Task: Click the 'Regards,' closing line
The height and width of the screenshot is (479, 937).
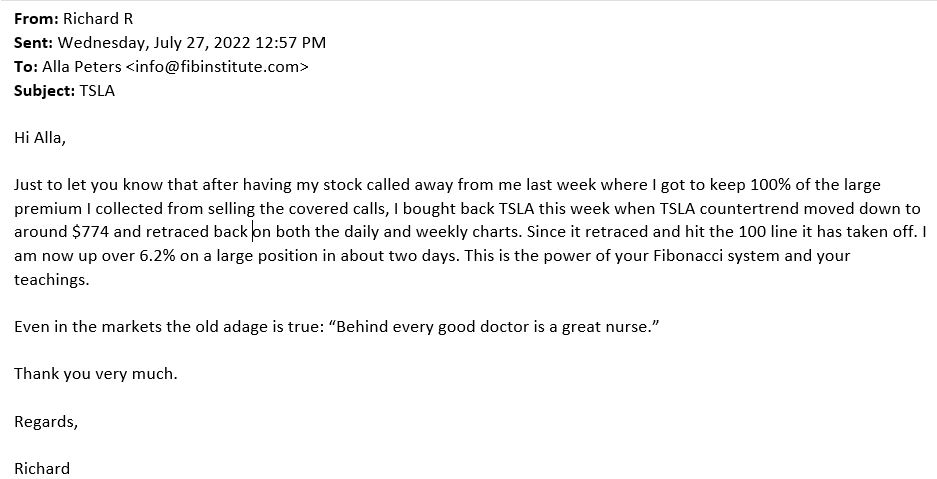Action: pos(46,422)
